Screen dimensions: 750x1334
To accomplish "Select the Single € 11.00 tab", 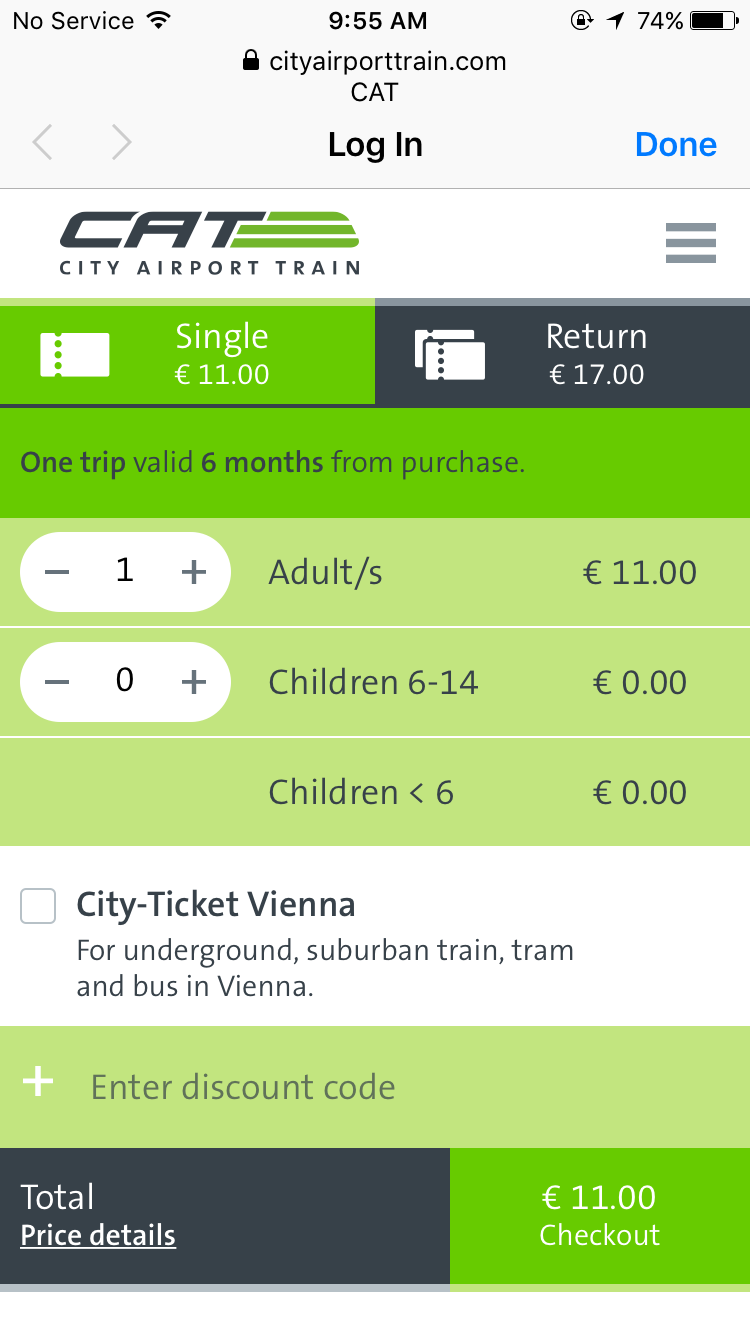I will pos(222,354).
